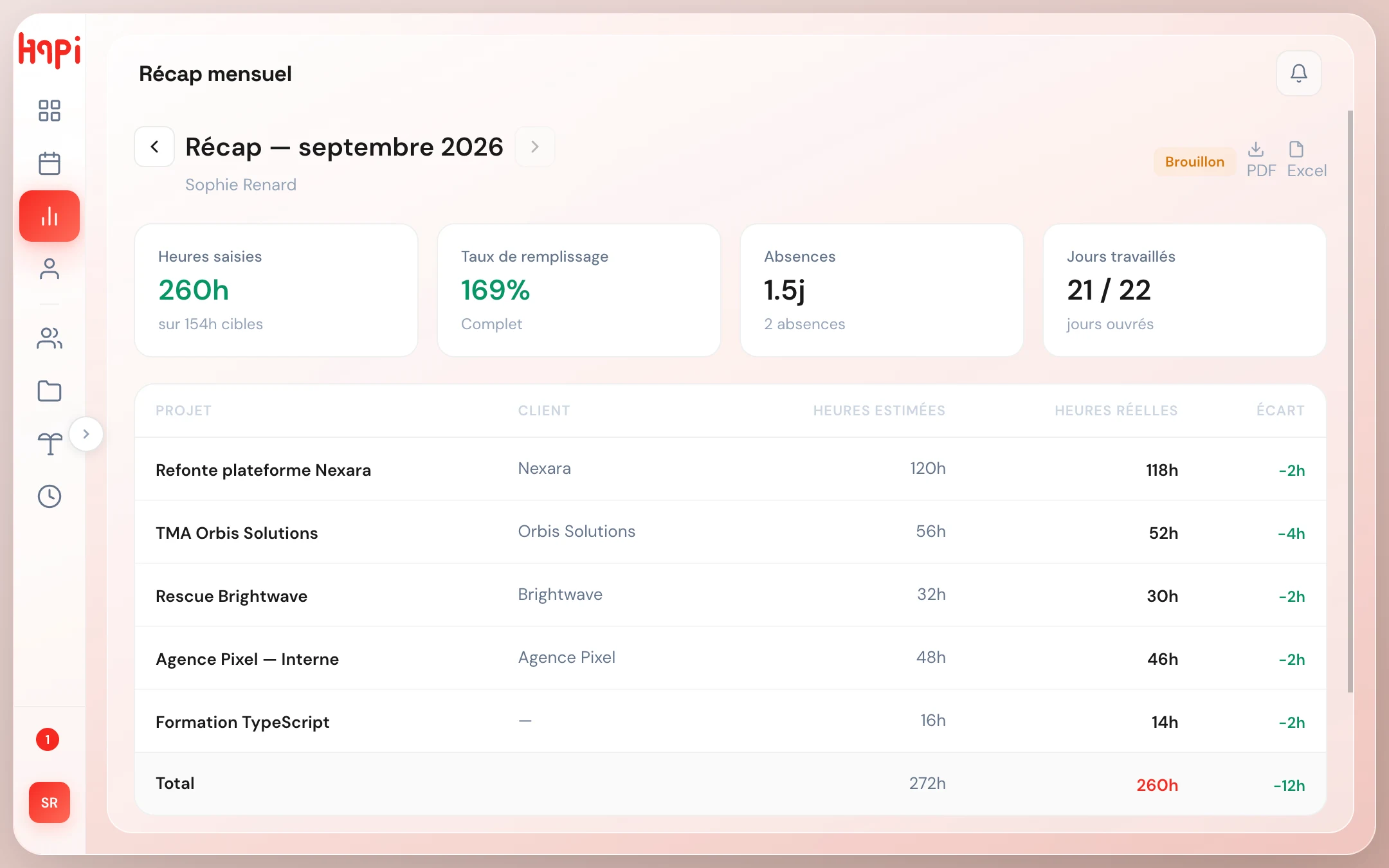Viewport: 1389px width, 868px height.
Task: Click the Hapi logo
Action: 50,50
